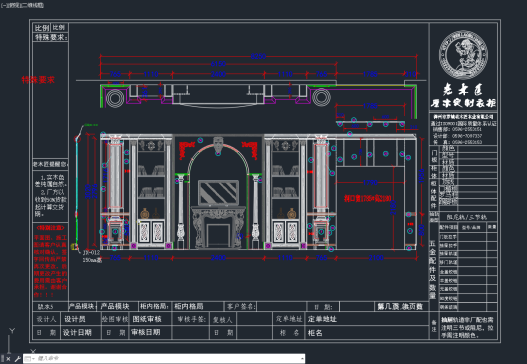
Task: Select the 6150 dimension text
Action: click(x=218, y=64)
